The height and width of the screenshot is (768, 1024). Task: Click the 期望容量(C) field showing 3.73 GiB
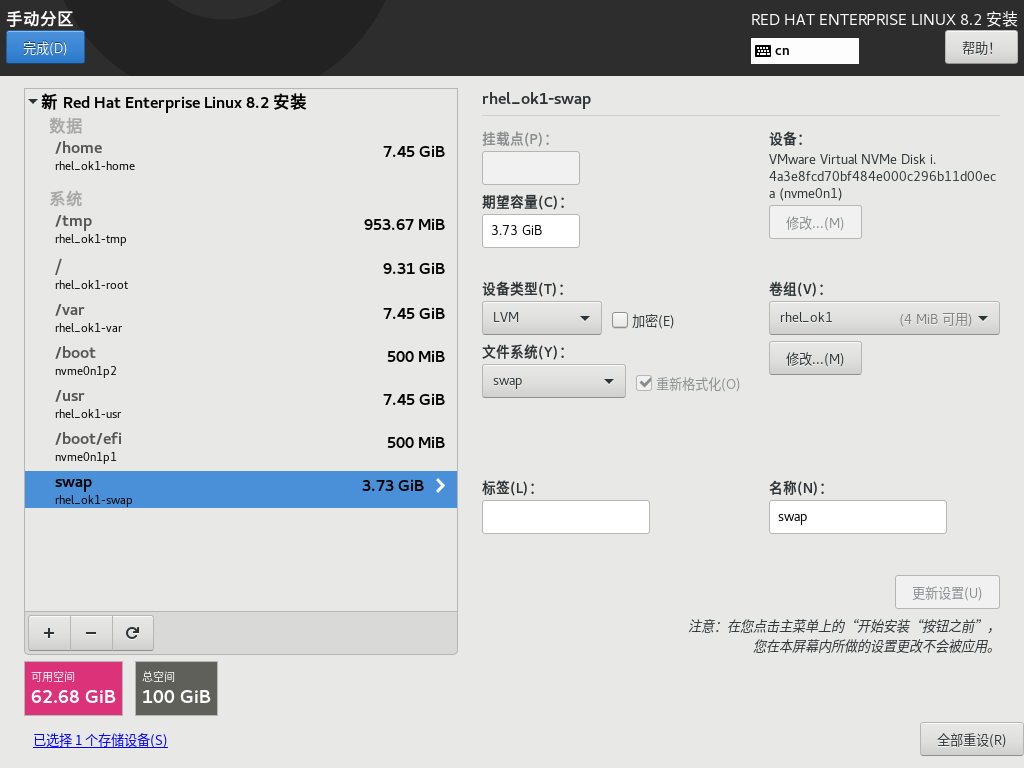click(x=531, y=231)
